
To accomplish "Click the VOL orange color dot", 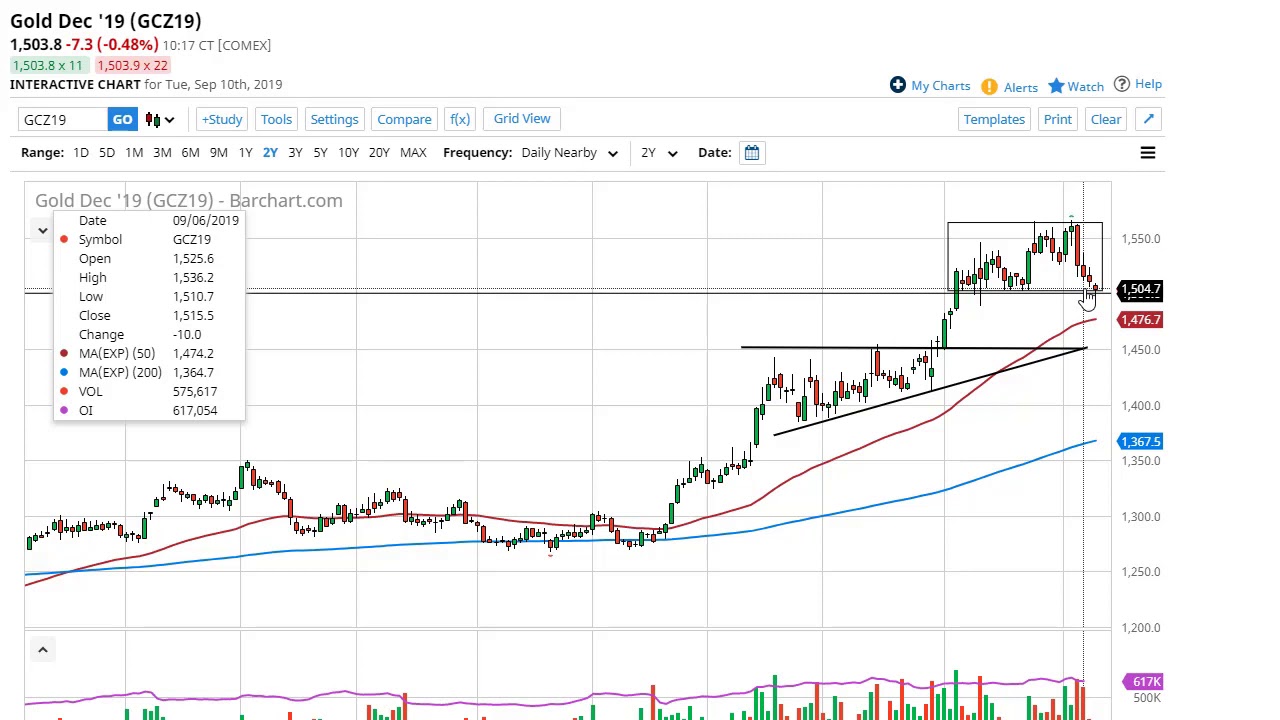I will click(64, 391).
